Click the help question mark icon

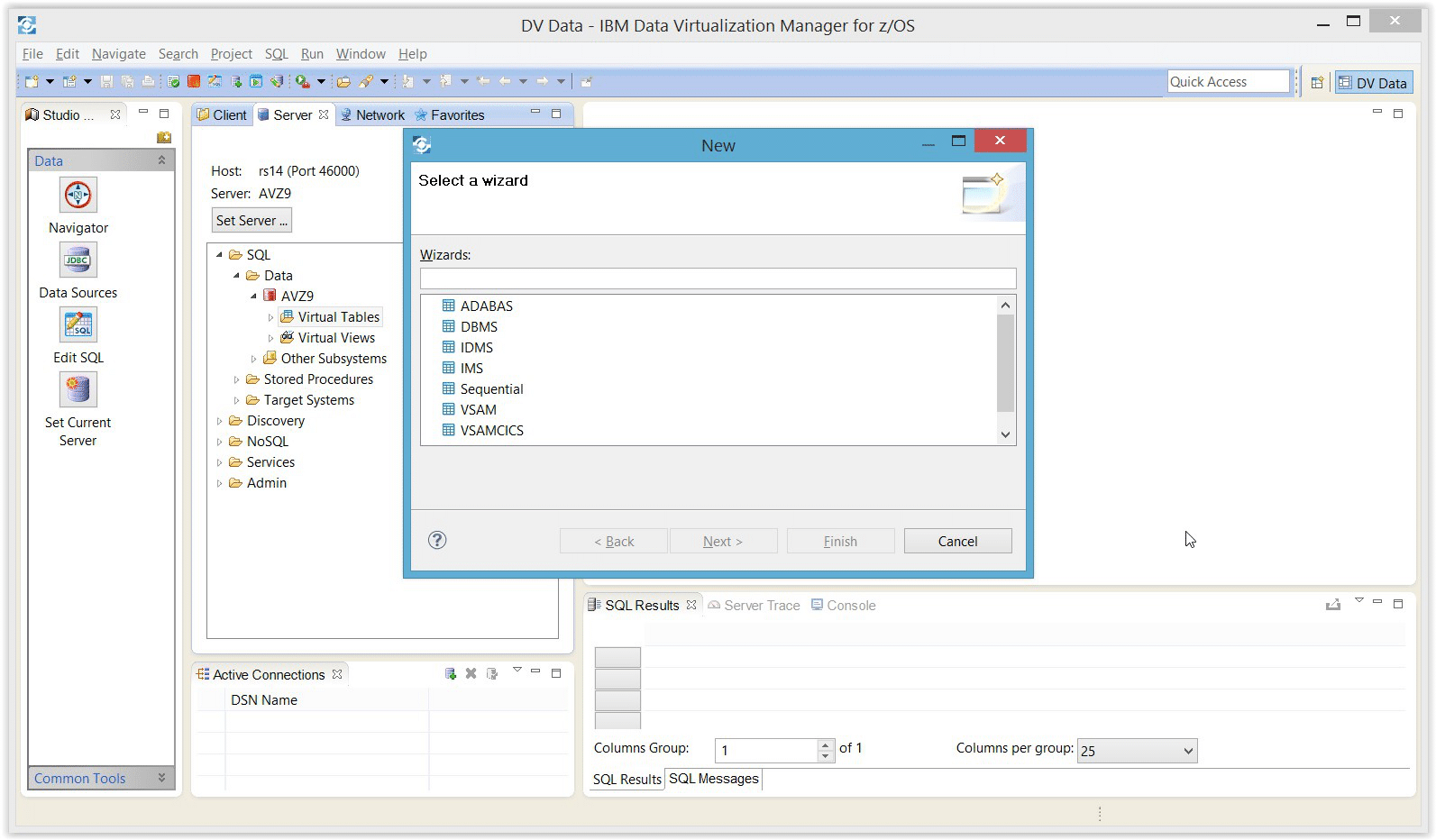437,540
